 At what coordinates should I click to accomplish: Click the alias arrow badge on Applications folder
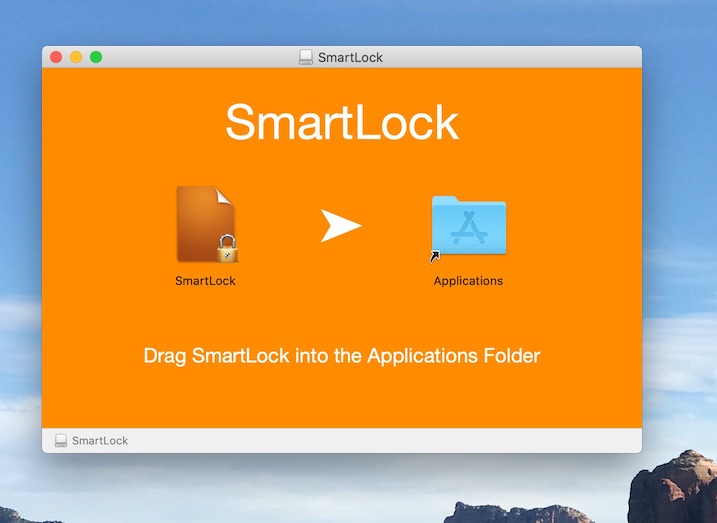pyautogui.click(x=434, y=258)
